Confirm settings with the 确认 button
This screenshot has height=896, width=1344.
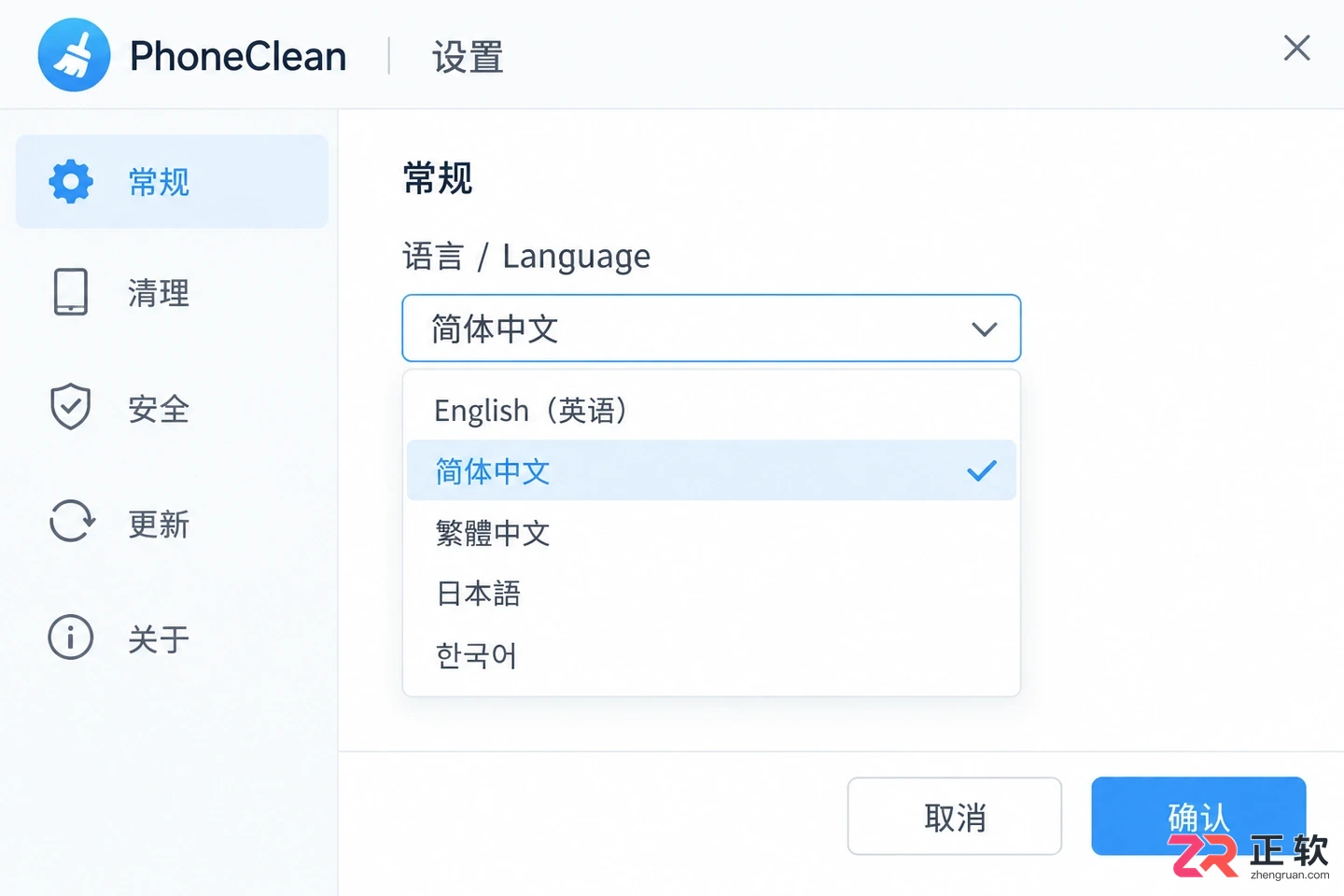1198,817
